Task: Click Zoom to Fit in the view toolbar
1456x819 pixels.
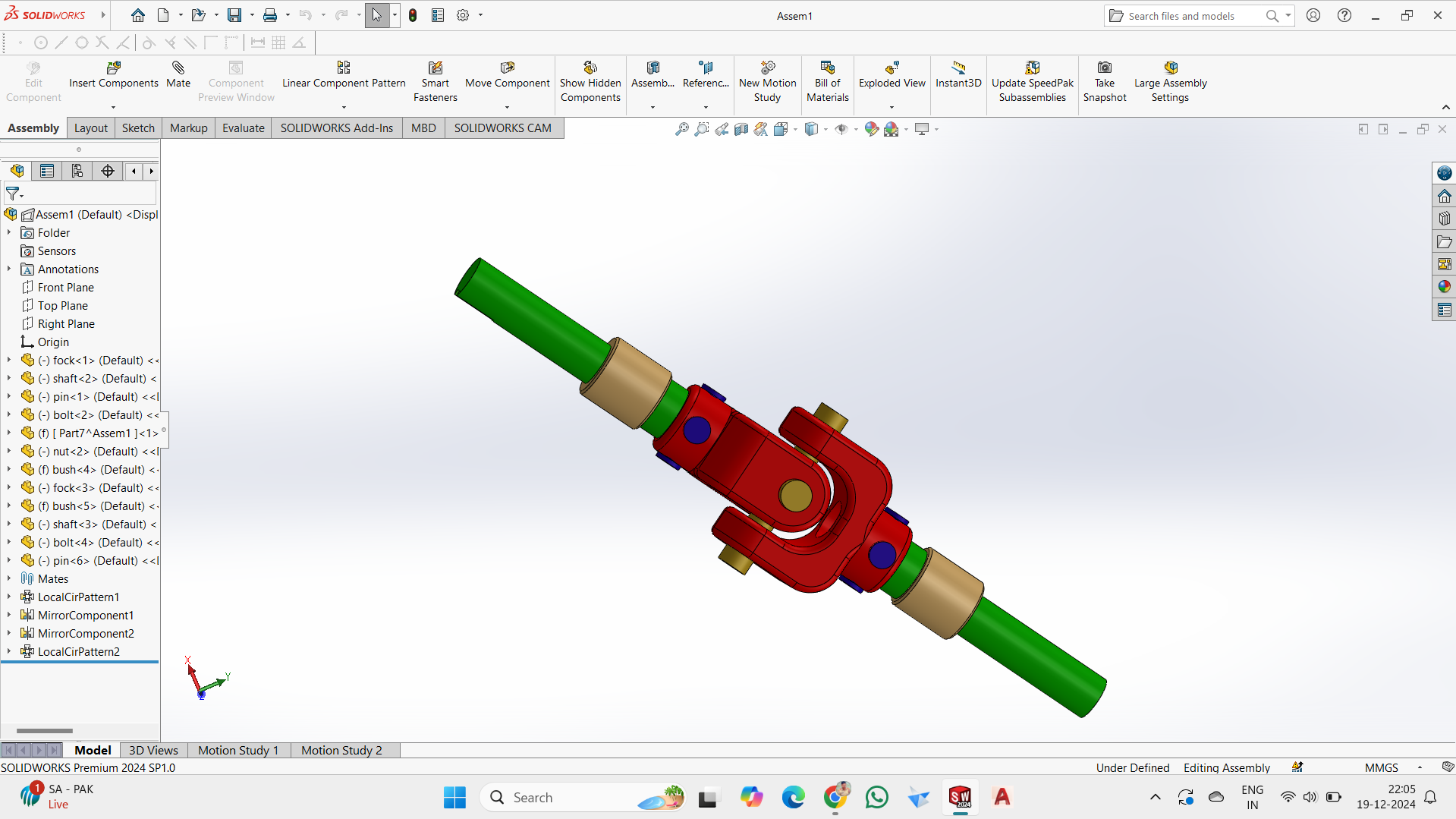Action: pos(682,129)
